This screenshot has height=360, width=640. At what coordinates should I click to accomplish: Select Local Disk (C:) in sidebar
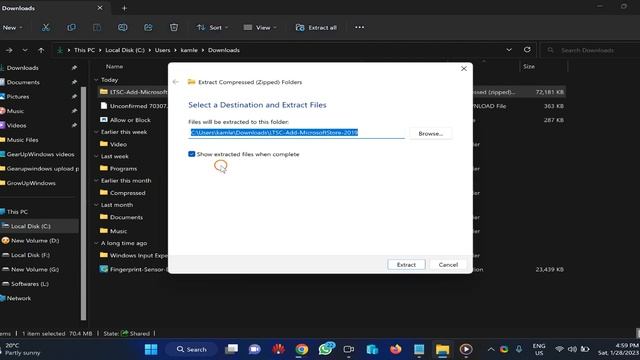[x=31, y=226]
